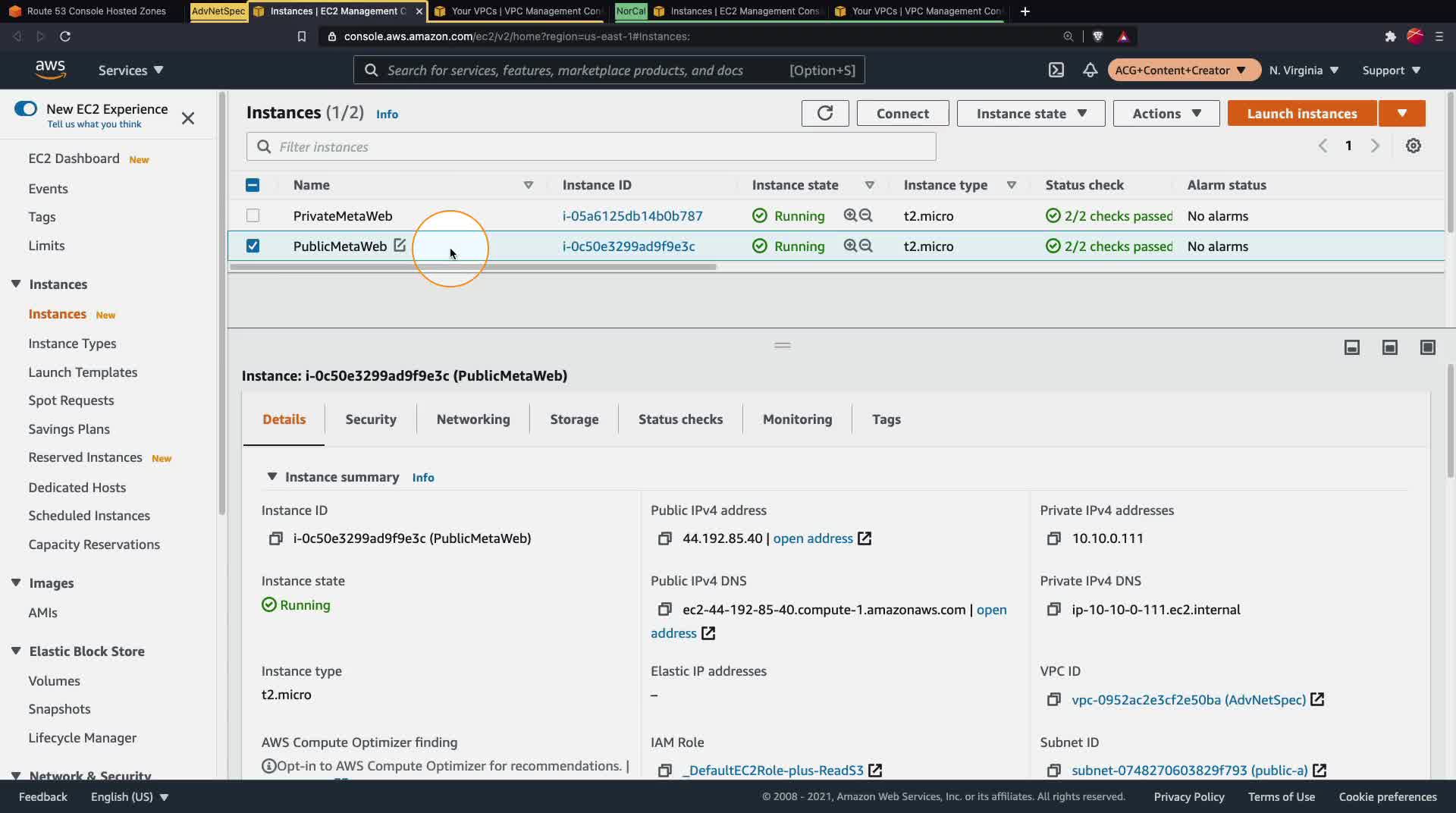Image resolution: width=1456 pixels, height=813 pixels.
Task: Open the notifications bell
Action: tap(1090, 70)
